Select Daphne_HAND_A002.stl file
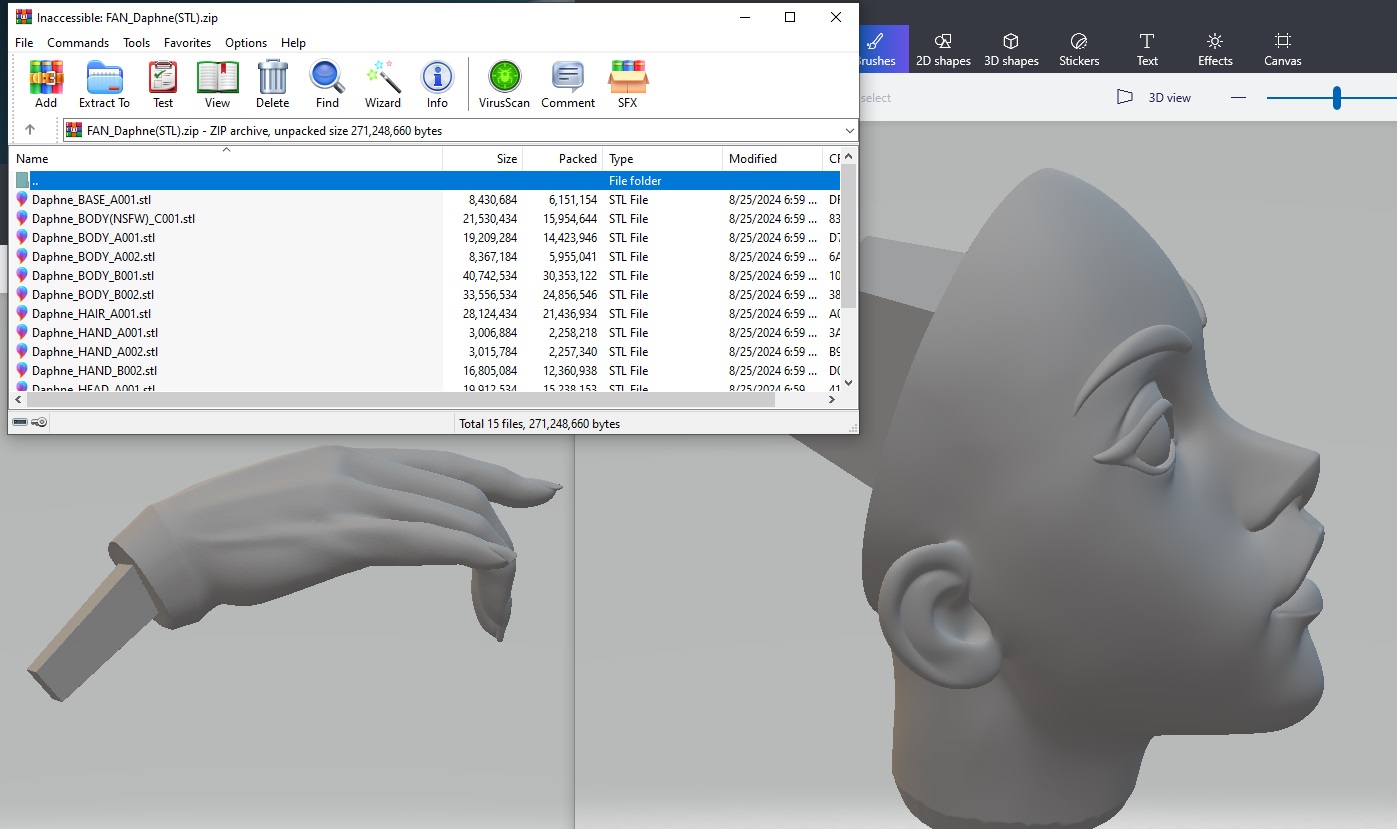The height and width of the screenshot is (829, 1397). [425, 351]
